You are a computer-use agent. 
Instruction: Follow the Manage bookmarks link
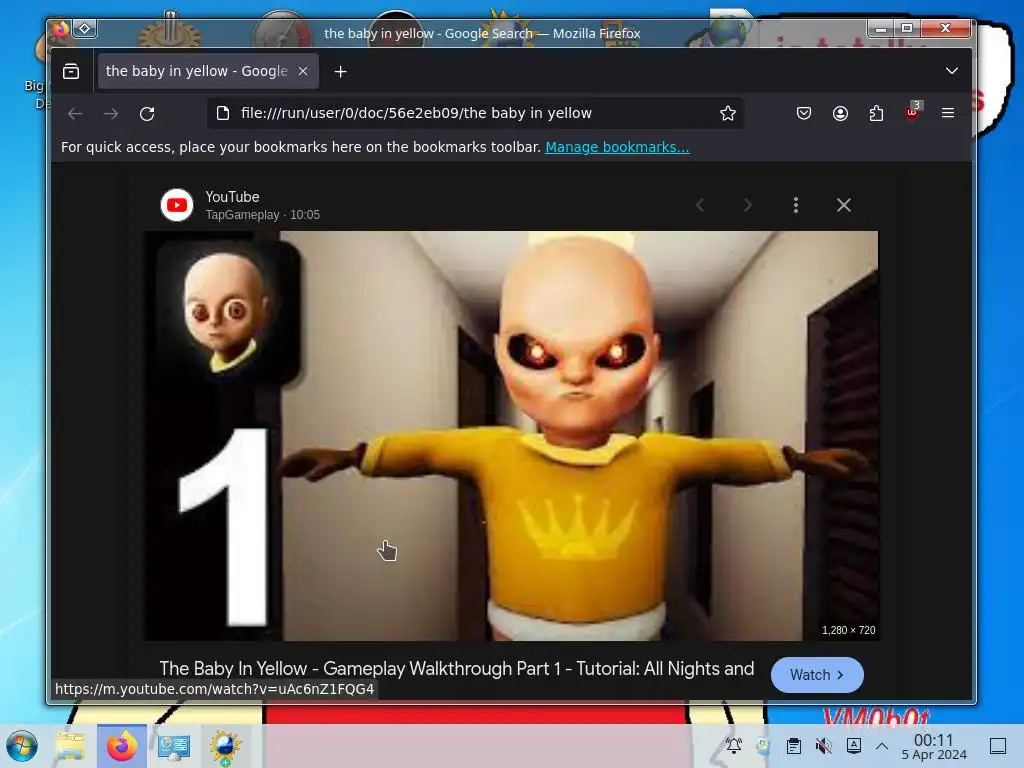[617, 147]
